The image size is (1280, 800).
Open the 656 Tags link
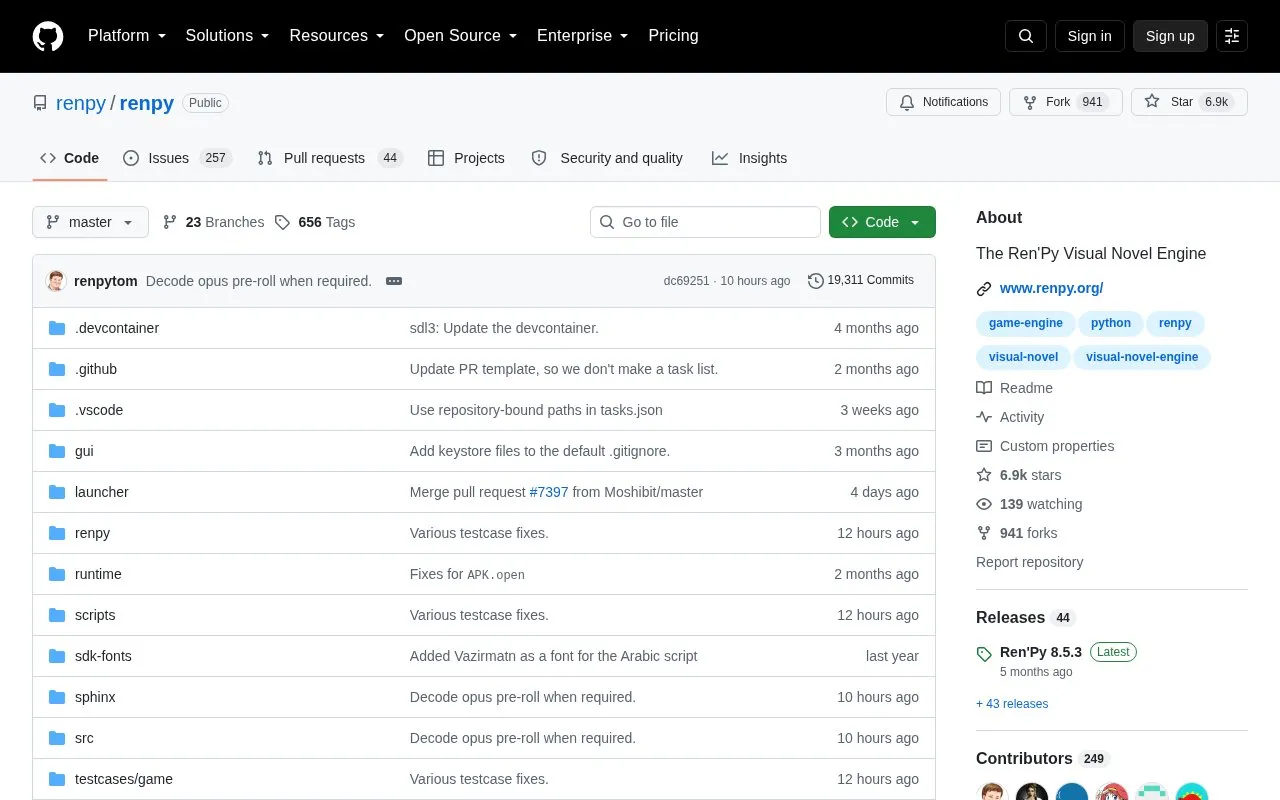pos(315,222)
